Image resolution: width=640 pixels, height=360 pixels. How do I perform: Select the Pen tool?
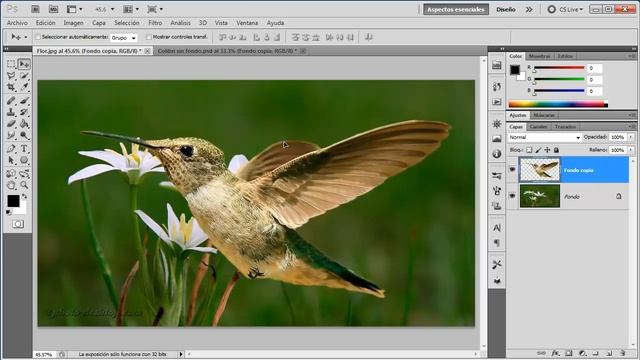pyautogui.click(x=11, y=149)
